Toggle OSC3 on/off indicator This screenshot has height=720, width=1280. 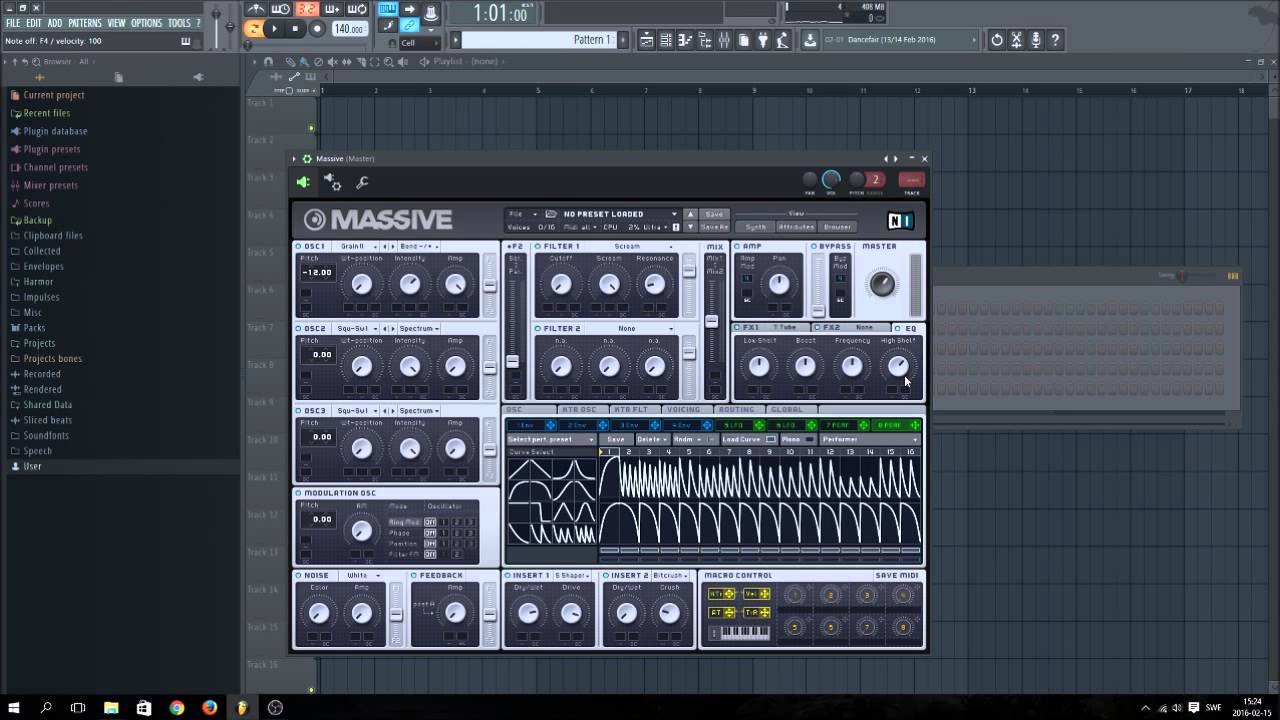299,410
